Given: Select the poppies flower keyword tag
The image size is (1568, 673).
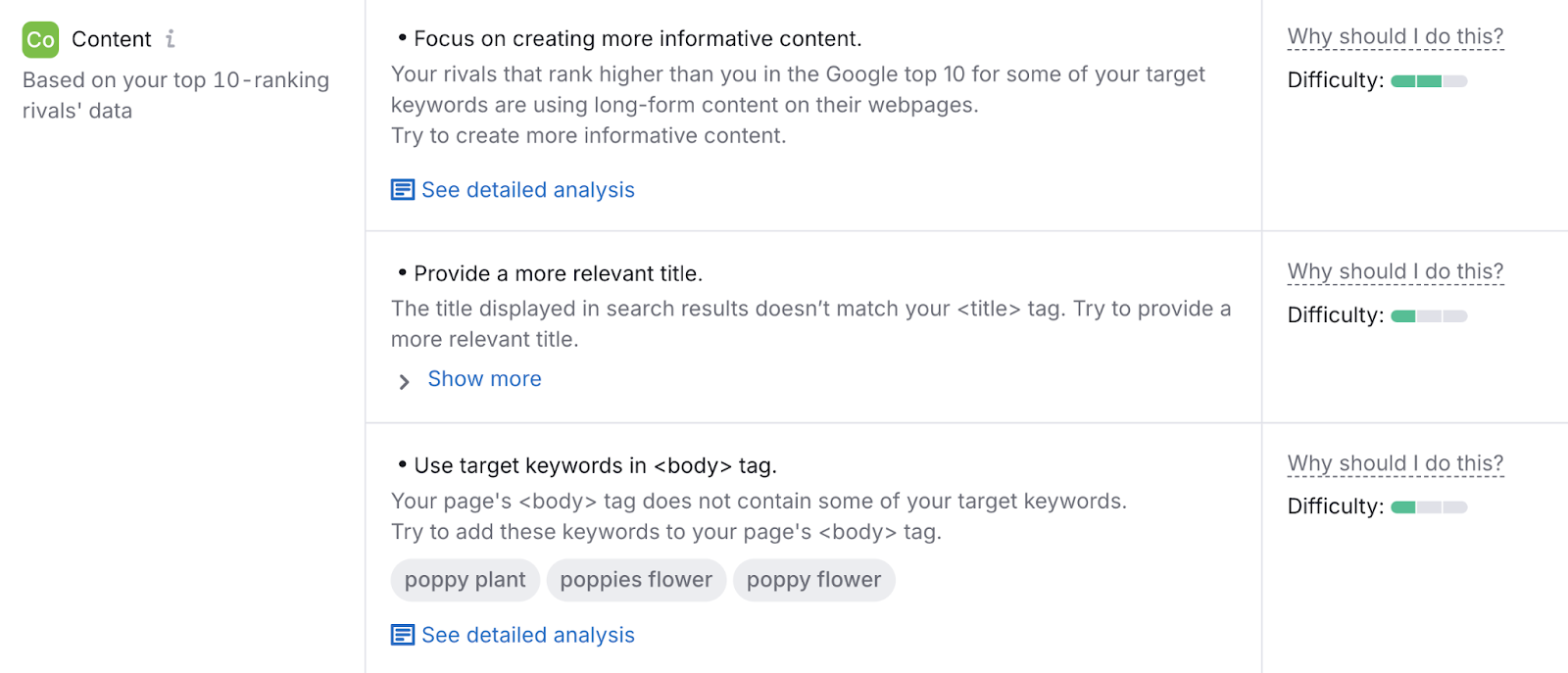Looking at the screenshot, I should (635, 579).
